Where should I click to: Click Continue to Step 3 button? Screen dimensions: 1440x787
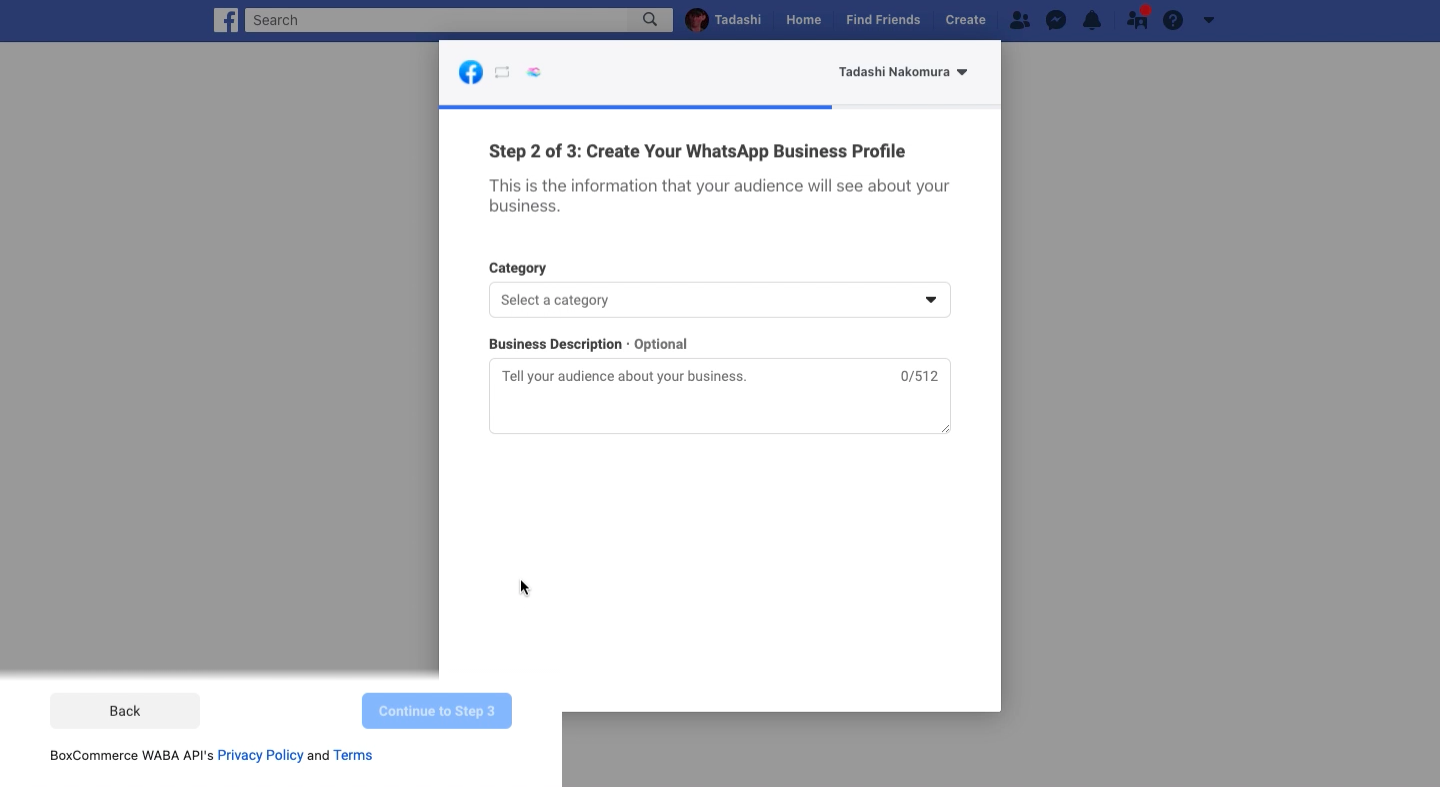click(x=437, y=711)
